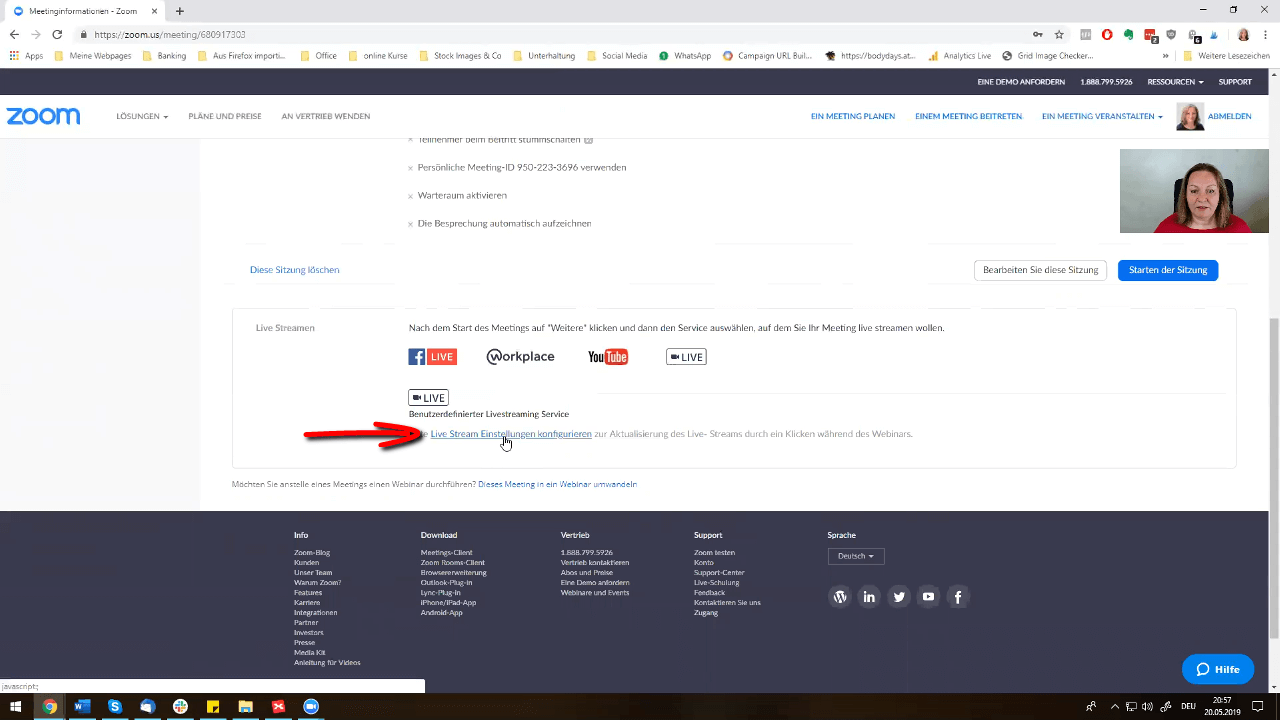
Task: Expand the LÖSUNGEN dropdown menu
Action: tap(142, 116)
